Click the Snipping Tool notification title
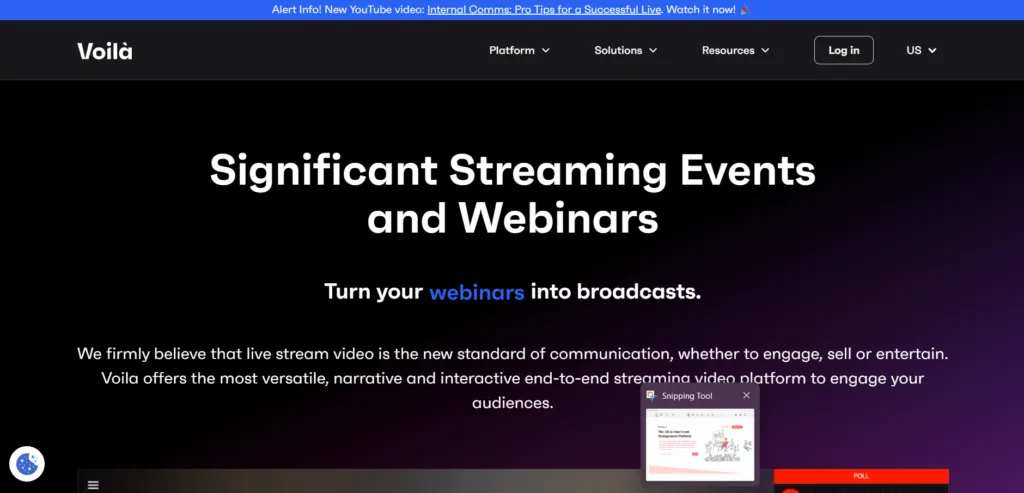 (x=687, y=396)
